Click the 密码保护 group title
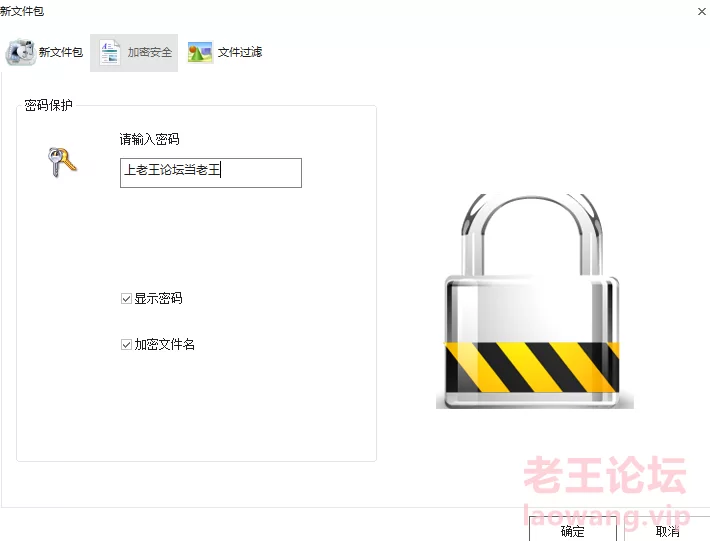 48,105
